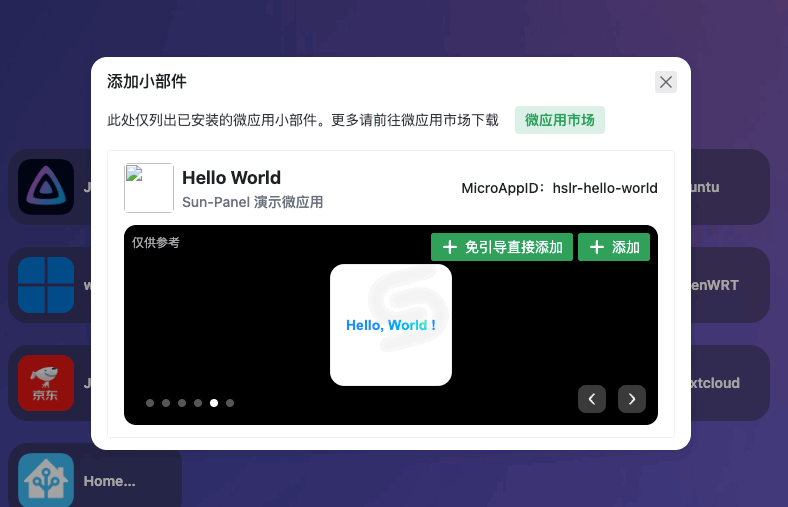Click the Hello World micro-app logo image
The width and height of the screenshot is (788, 507).
click(149, 188)
